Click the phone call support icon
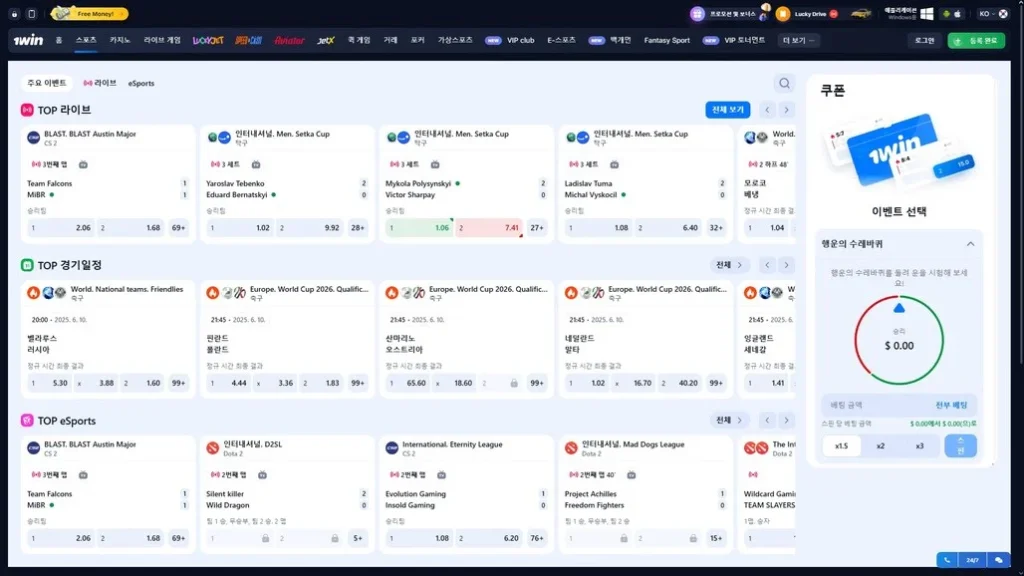Image resolution: width=1024 pixels, height=576 pixels. [948, 560]
